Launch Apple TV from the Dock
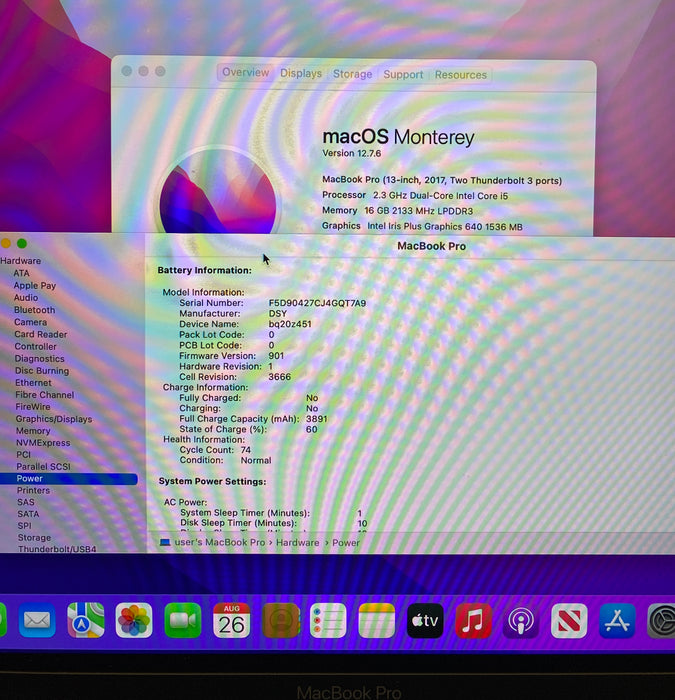This screenshot has width=675, height=700. click(x=425, y=621)
